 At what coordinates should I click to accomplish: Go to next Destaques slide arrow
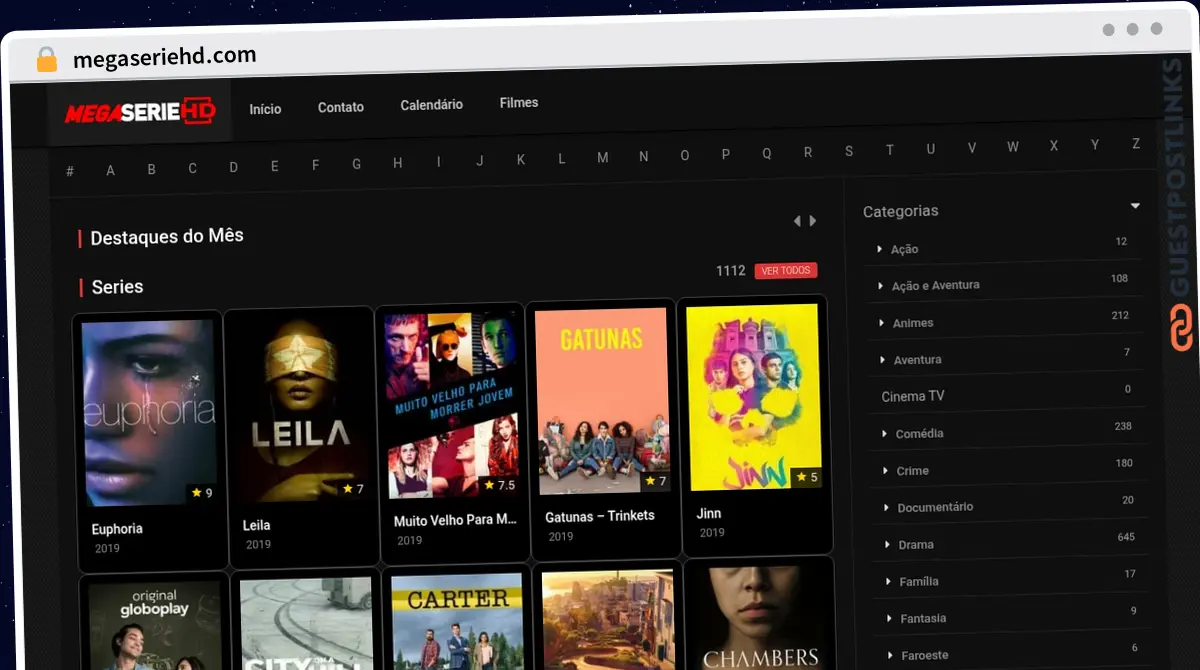813,221
